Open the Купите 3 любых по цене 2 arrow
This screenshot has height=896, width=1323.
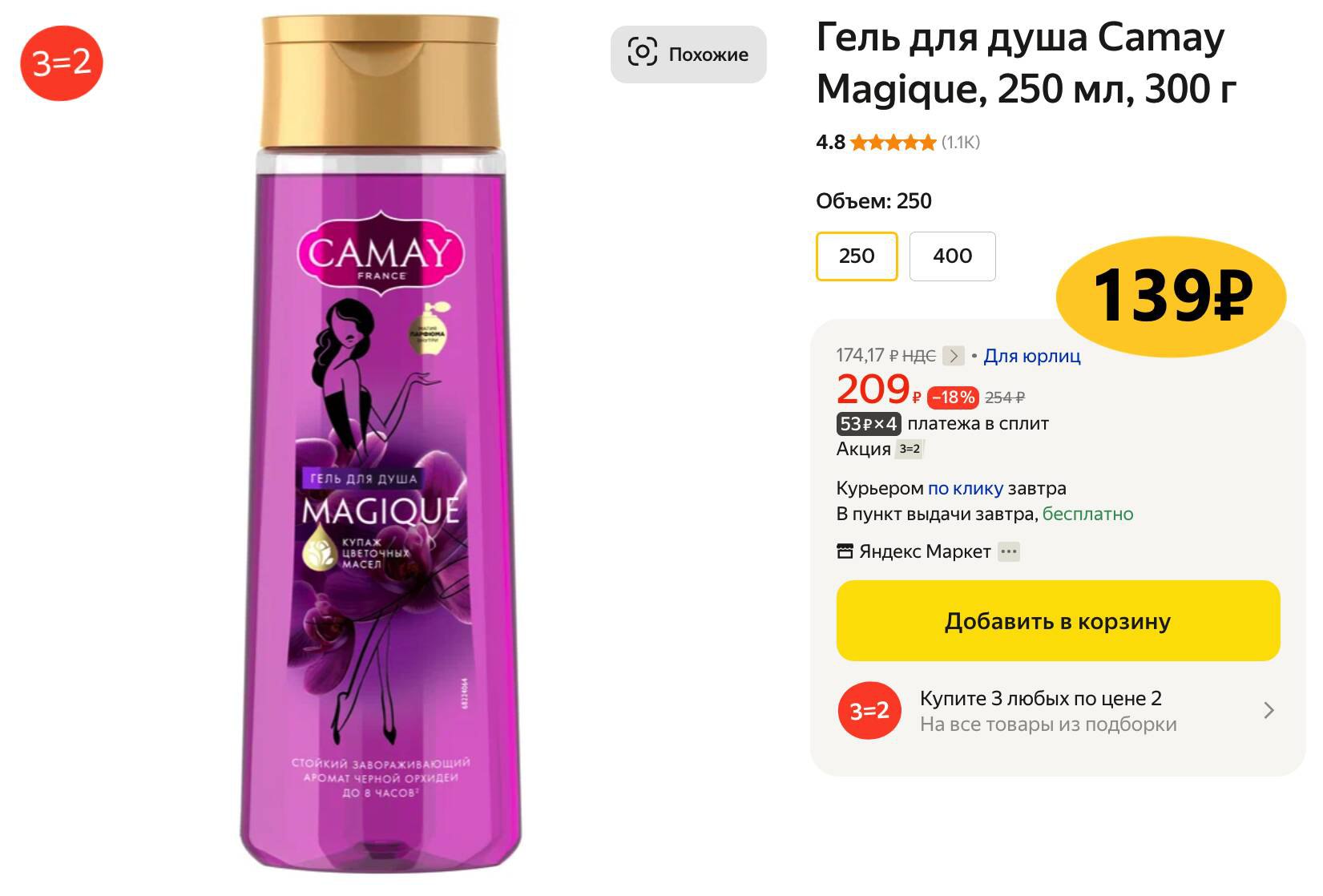point(1269,711)
